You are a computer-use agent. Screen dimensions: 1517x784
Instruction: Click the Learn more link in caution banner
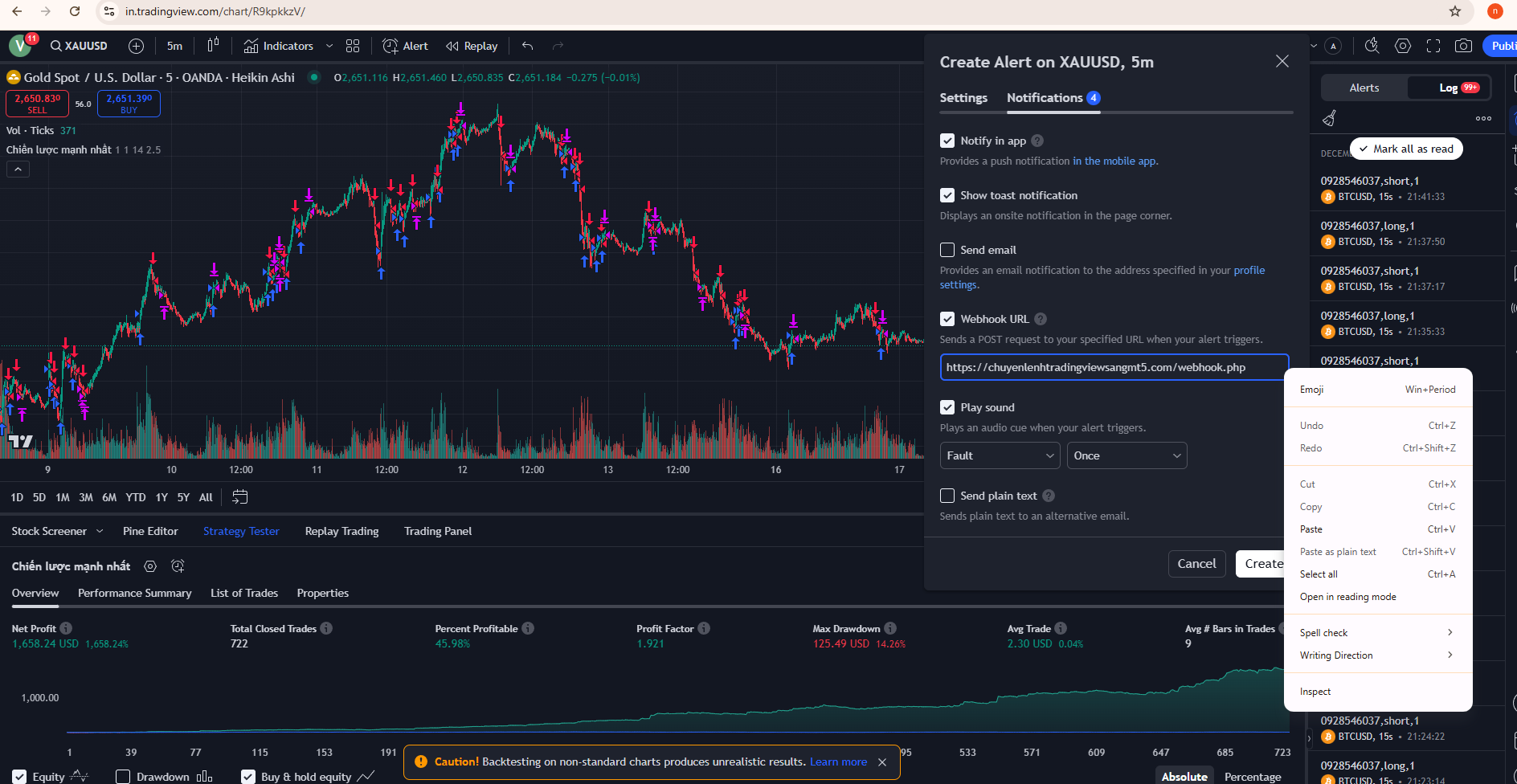click(x=838, y=762)
